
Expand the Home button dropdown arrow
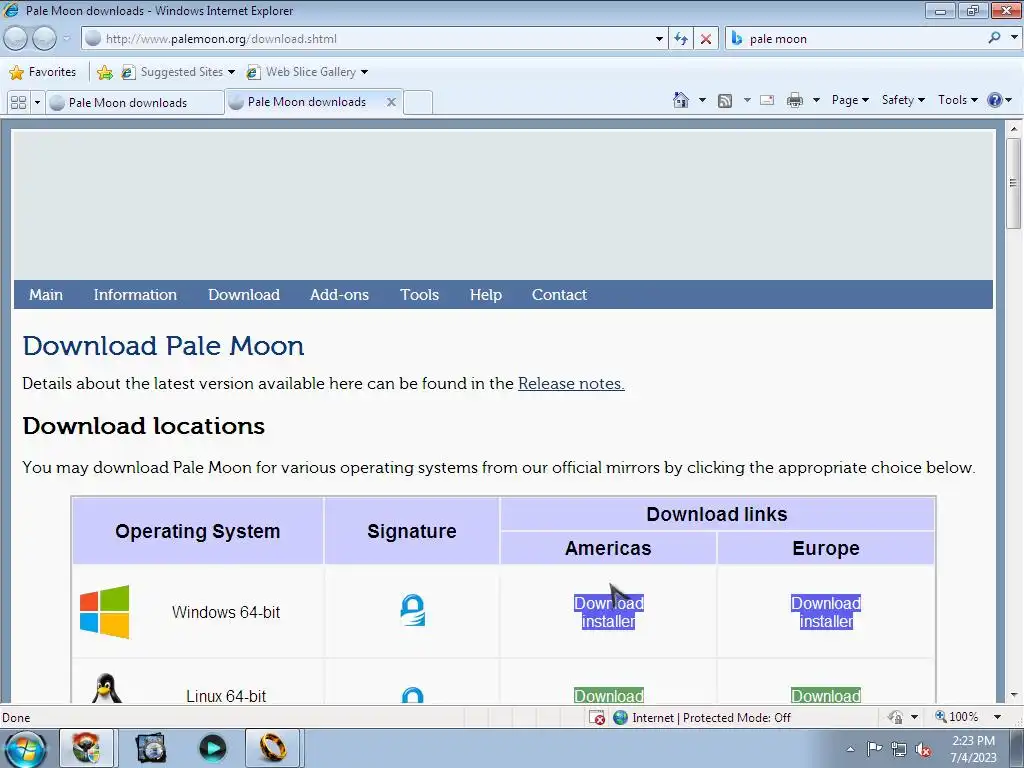pos(702,100)
